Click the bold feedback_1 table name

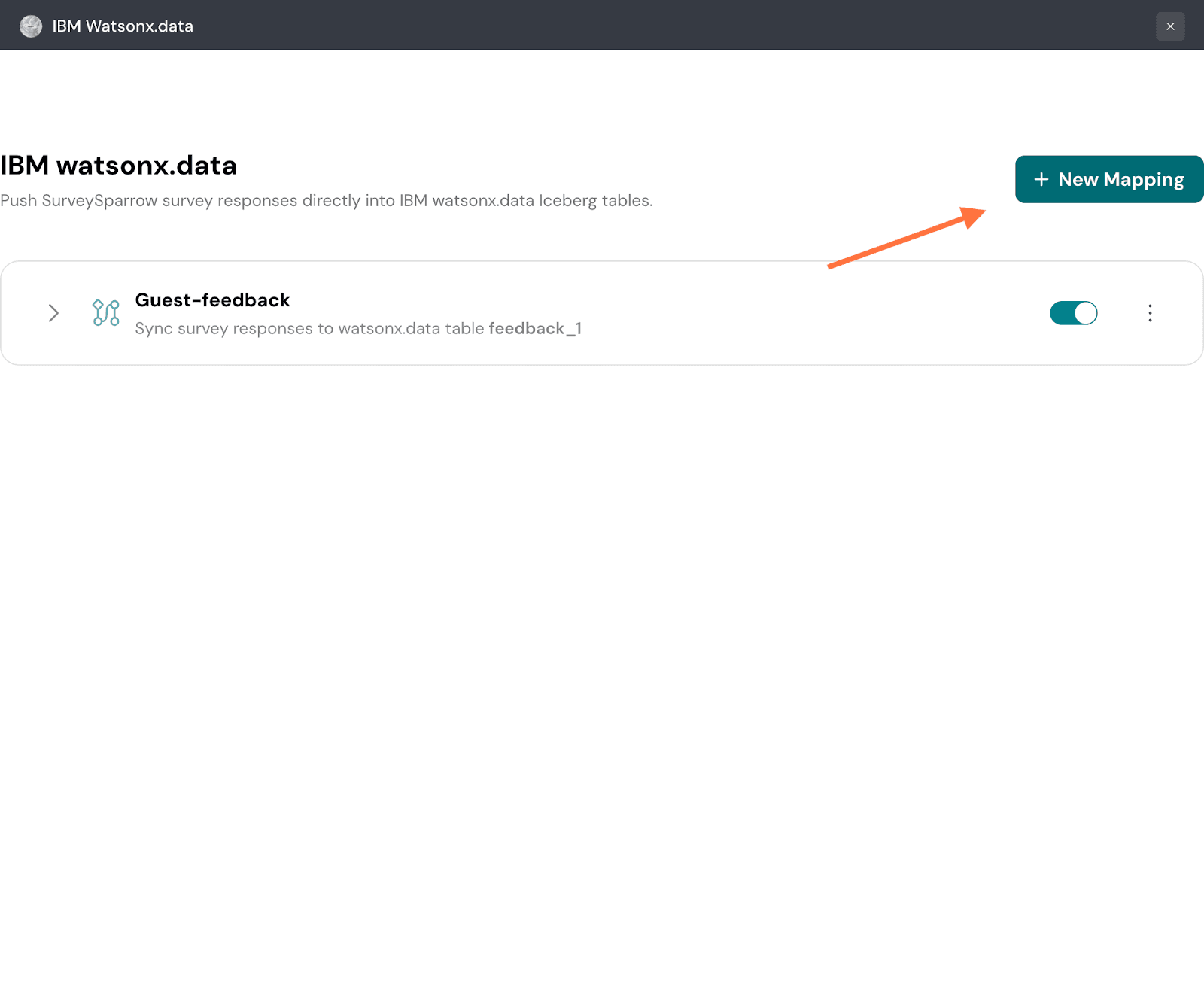[x=535, y=329]
